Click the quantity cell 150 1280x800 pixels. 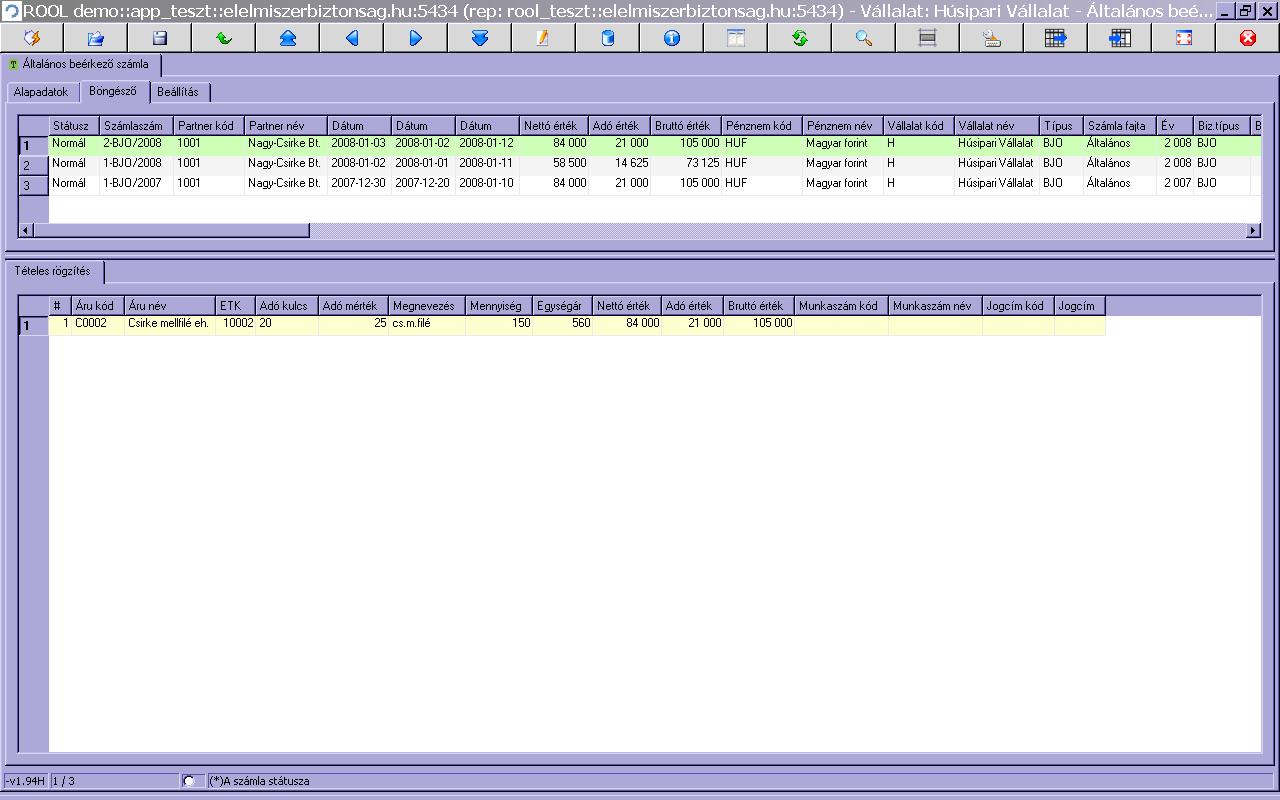coord(499,324)
